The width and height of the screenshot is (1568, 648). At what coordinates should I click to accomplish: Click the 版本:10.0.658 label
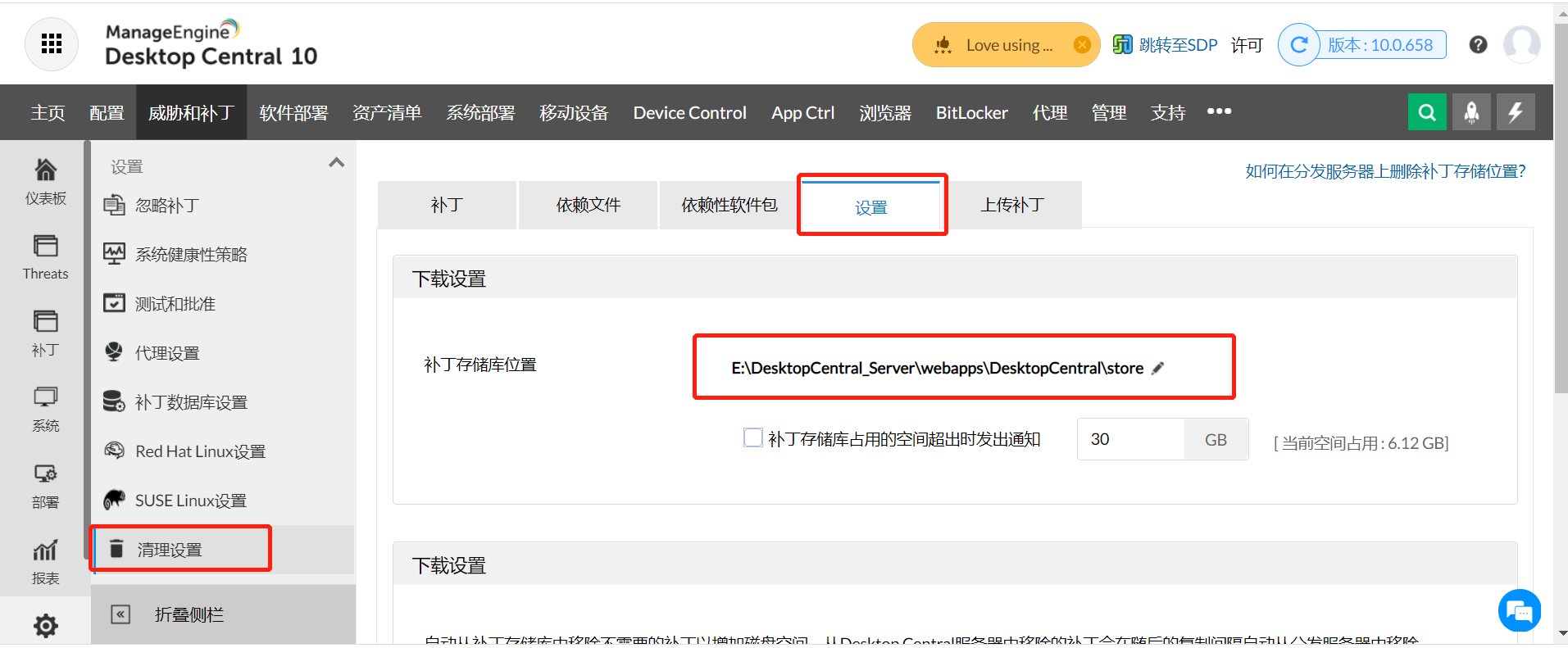pyautogui.click(x=1380, y=45)
